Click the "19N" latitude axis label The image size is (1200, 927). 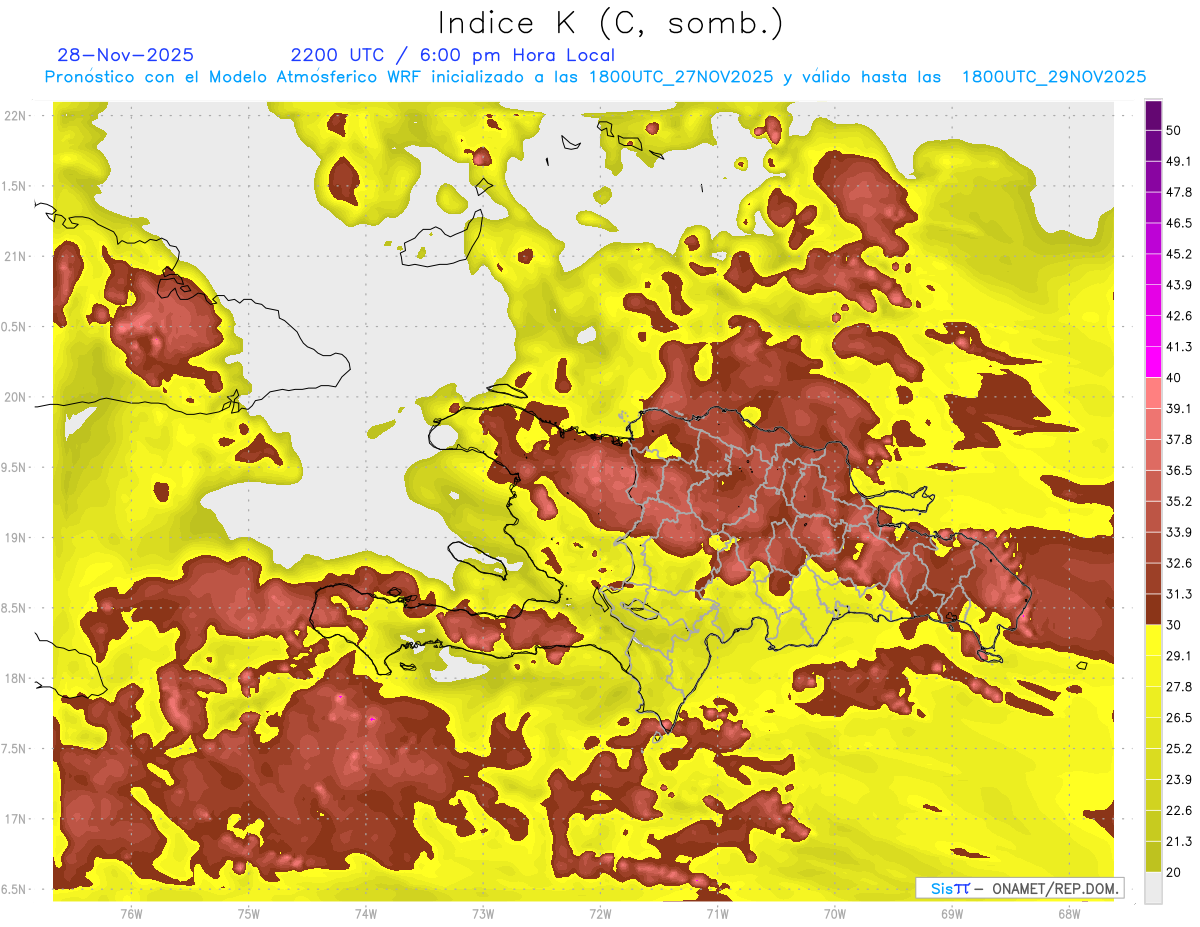pyautogui.click(x=16, y=538)
